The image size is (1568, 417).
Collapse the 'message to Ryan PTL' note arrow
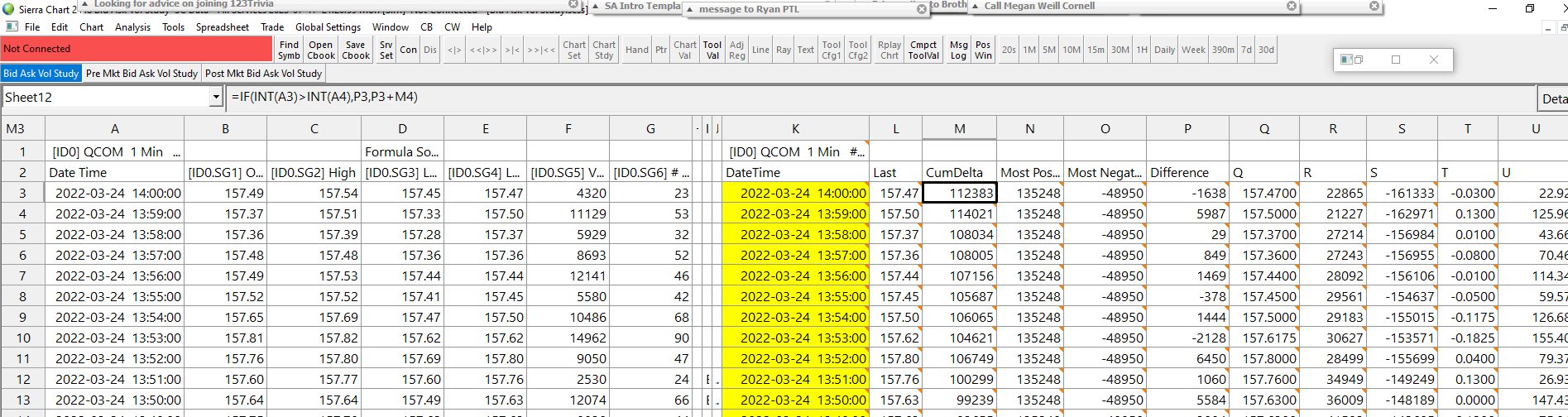coord(689,10)
